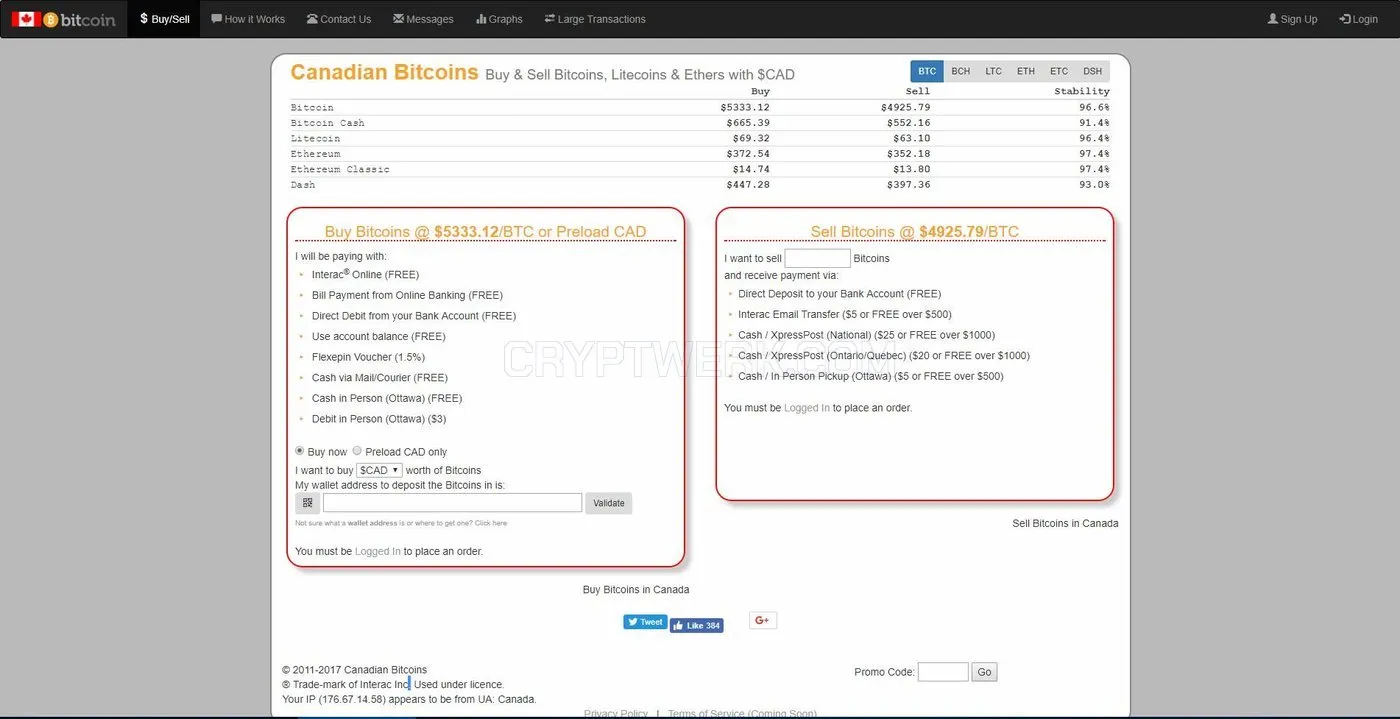Click the wallet address input field
Screen dimensions: 1400x719
(x=452, y=503)
